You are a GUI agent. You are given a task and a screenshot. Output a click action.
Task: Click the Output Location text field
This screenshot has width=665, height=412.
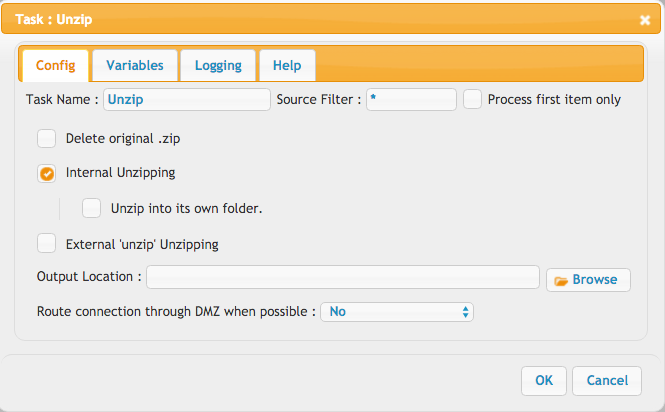pos(343,277)
